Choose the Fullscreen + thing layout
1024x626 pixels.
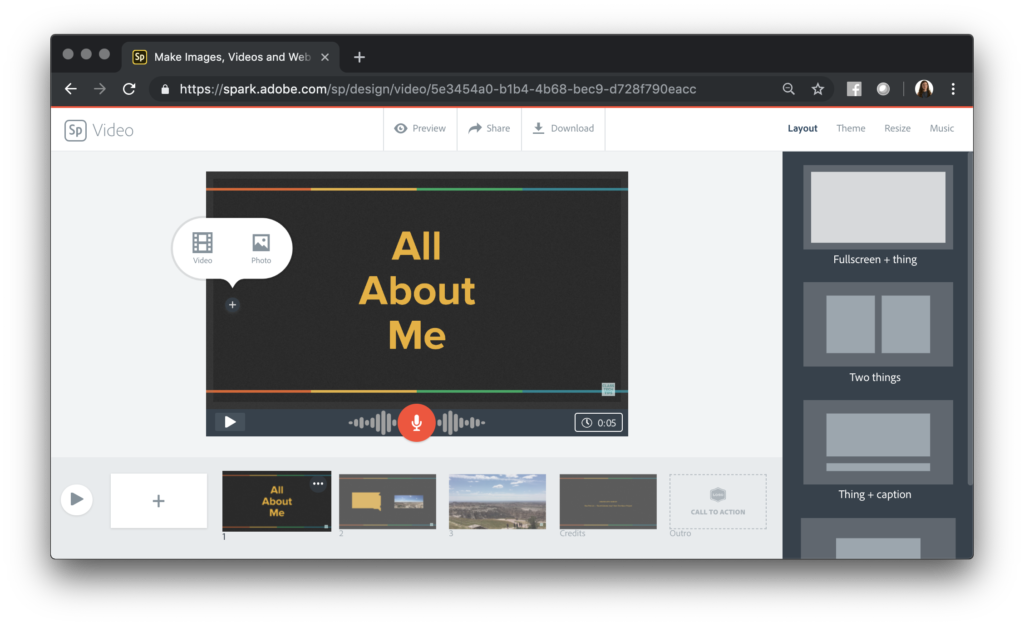(877, 207)
